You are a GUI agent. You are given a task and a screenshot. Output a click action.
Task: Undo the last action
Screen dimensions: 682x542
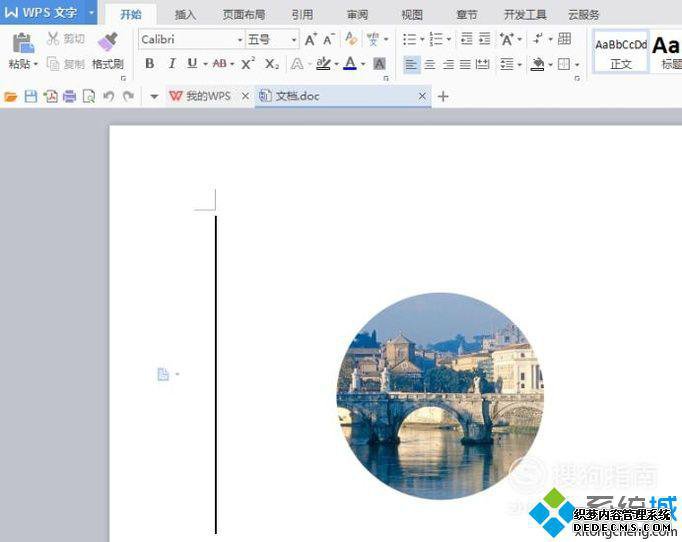click(x=108, y=96)
